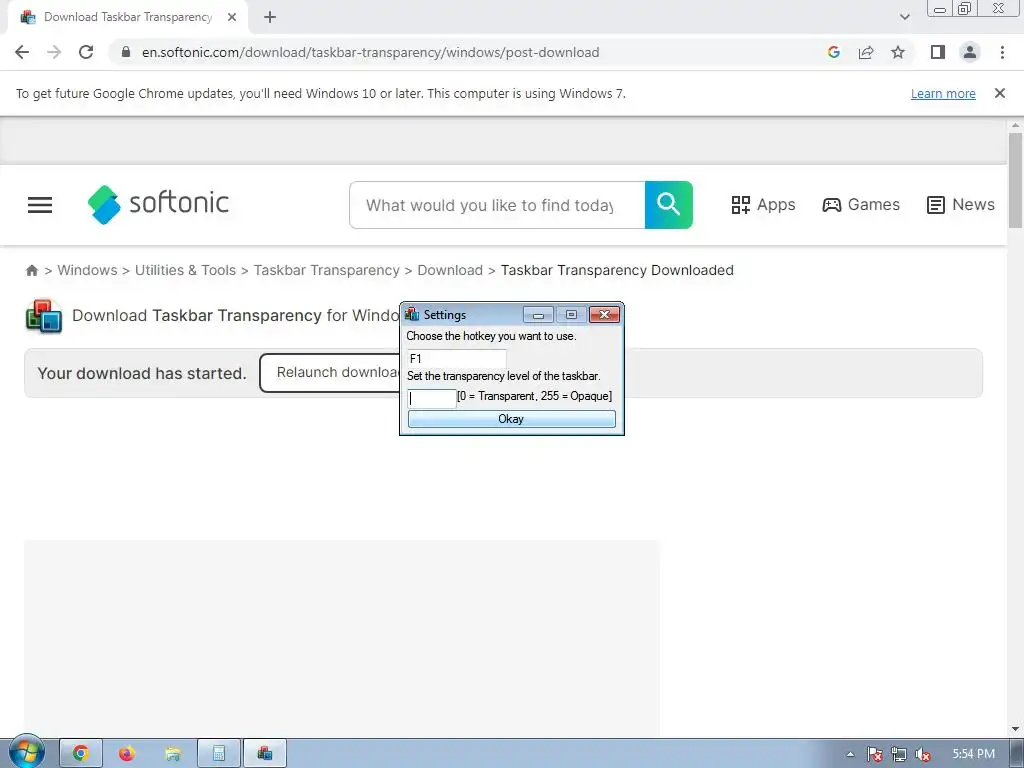Open the calculator taskbar item

click(219, 754)
